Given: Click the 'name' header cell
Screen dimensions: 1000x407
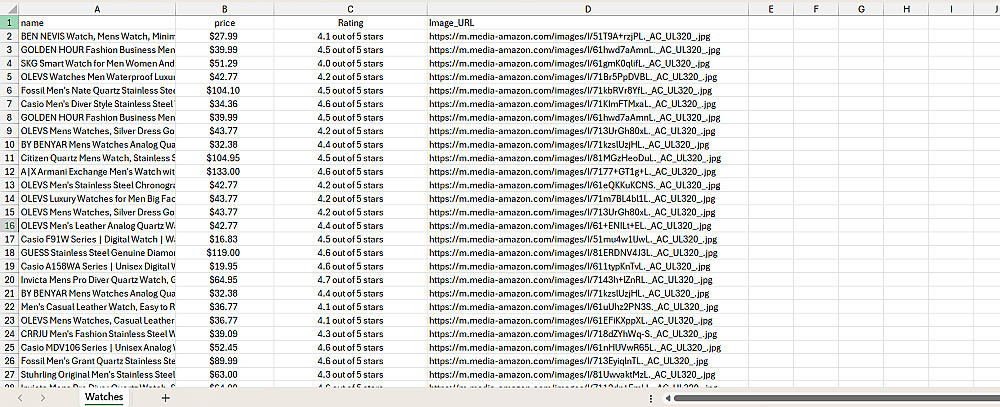Looking at the screenshot, I should [x=97, y=22].
